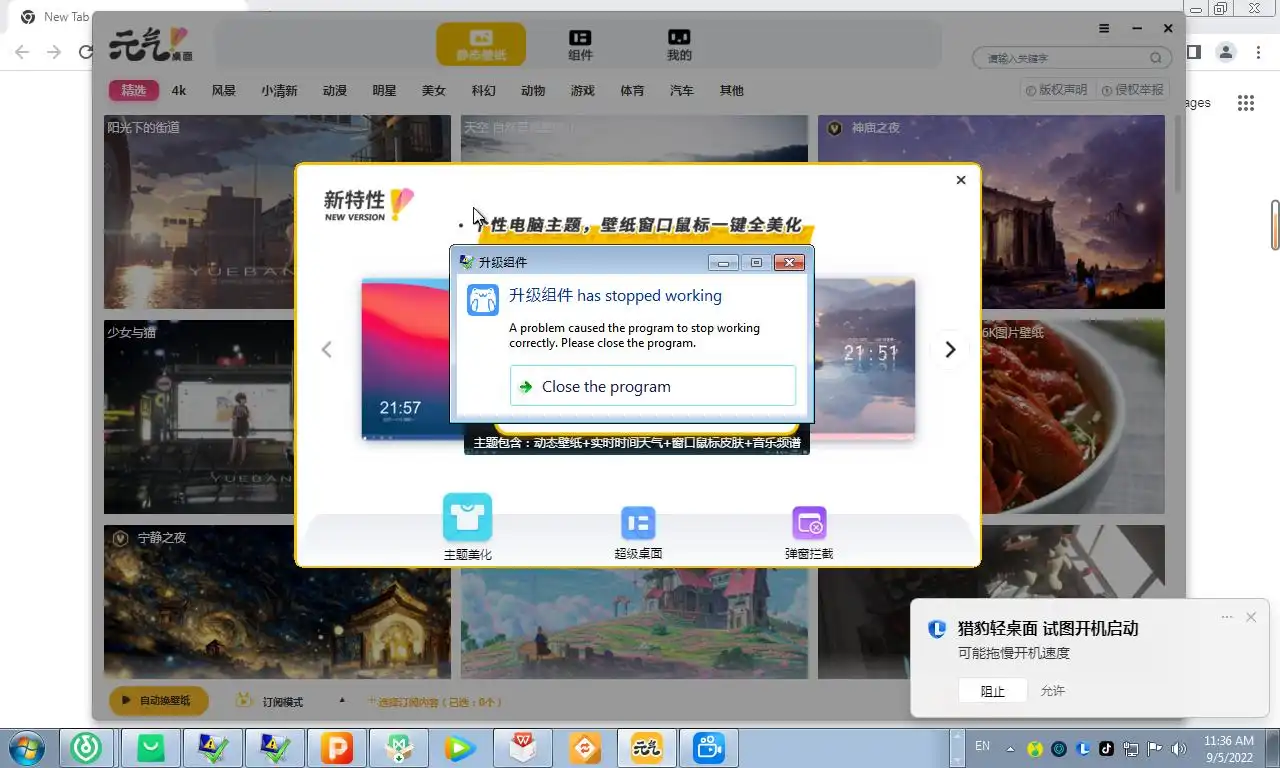
Task: Click 阻止 in the startup notification
Action: [992, 691]
